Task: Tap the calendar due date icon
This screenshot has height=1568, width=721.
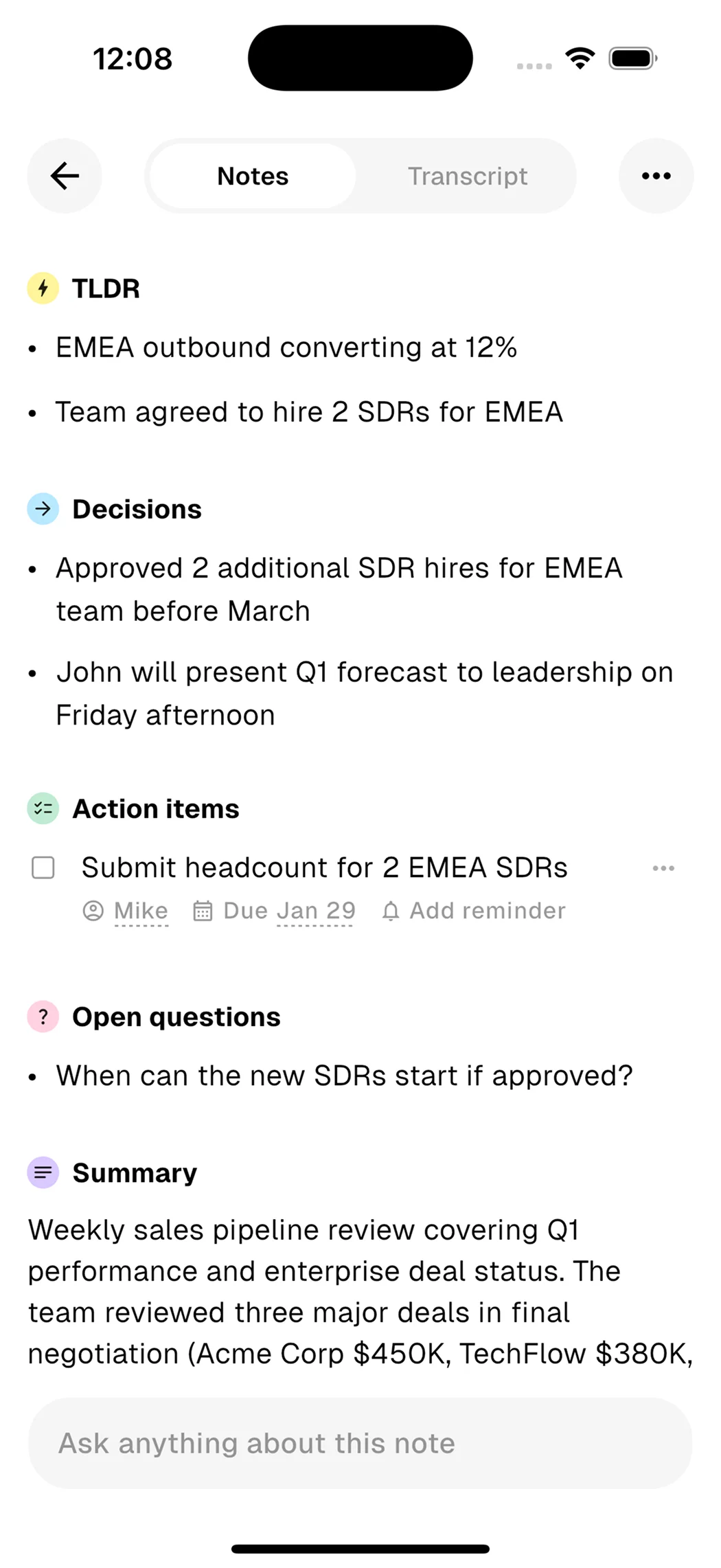Action: 203,911
